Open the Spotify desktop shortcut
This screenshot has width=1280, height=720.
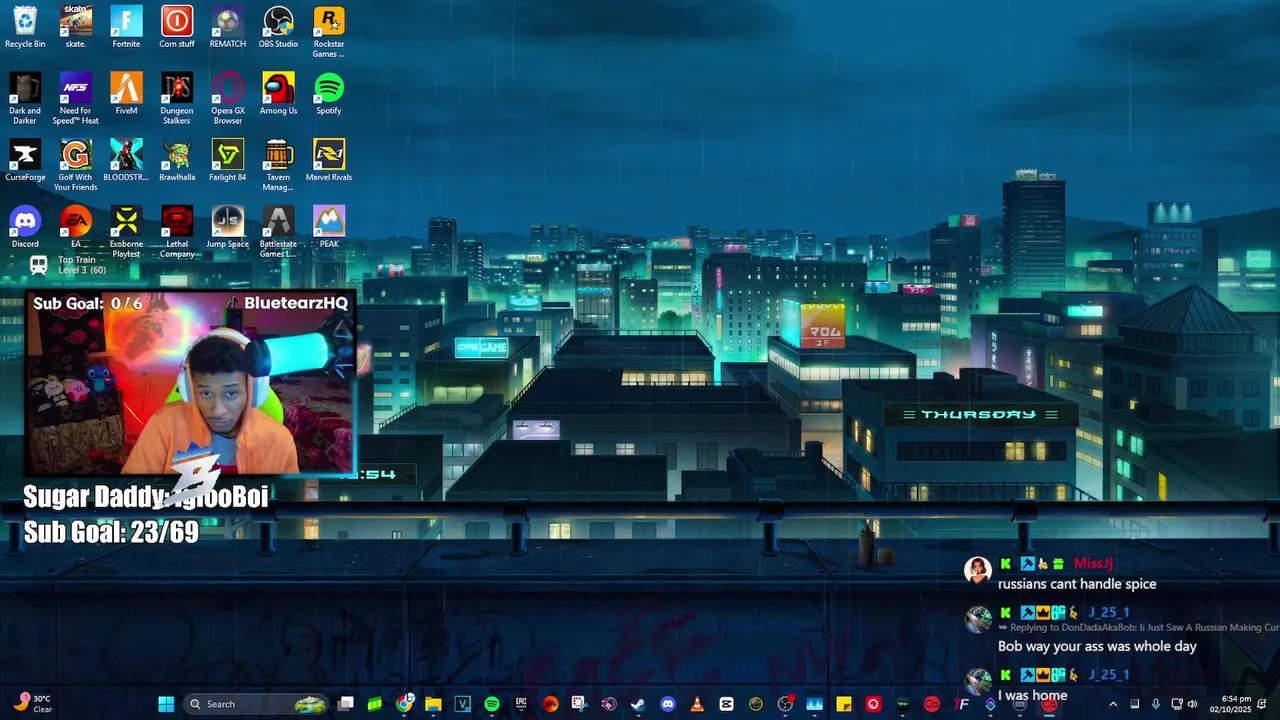(x=329, y=93)
